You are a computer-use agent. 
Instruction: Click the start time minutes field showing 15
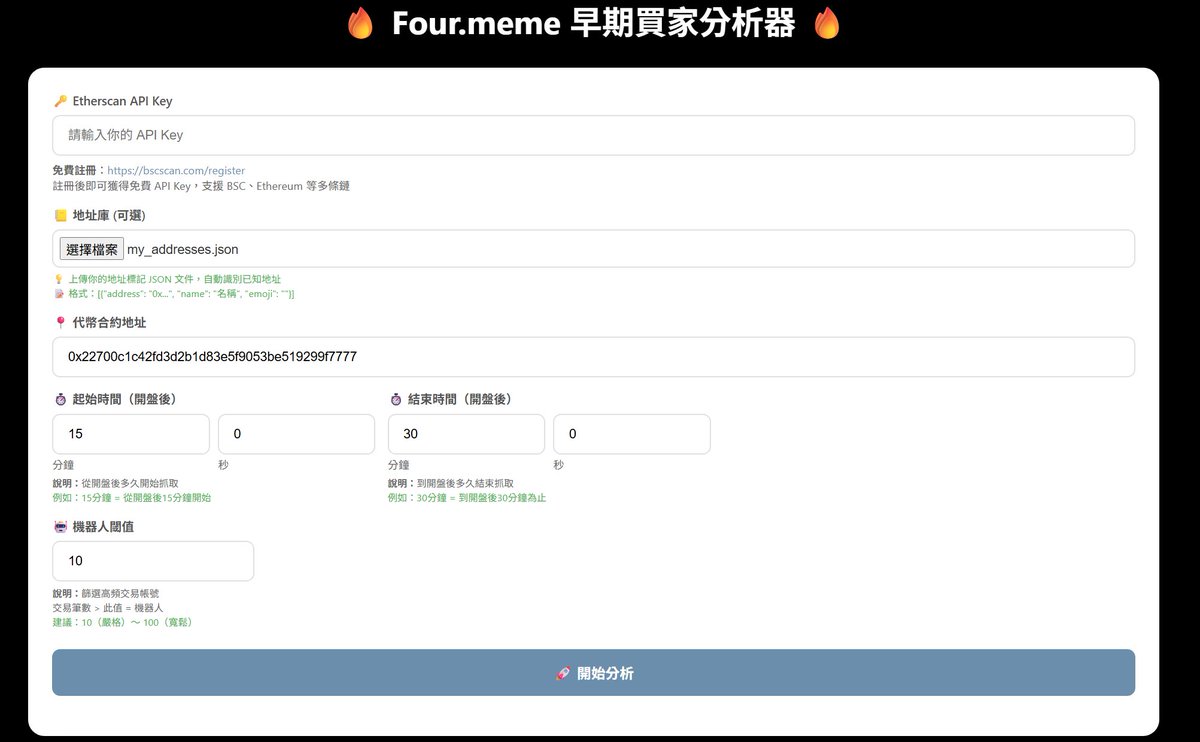pos(130,433)
